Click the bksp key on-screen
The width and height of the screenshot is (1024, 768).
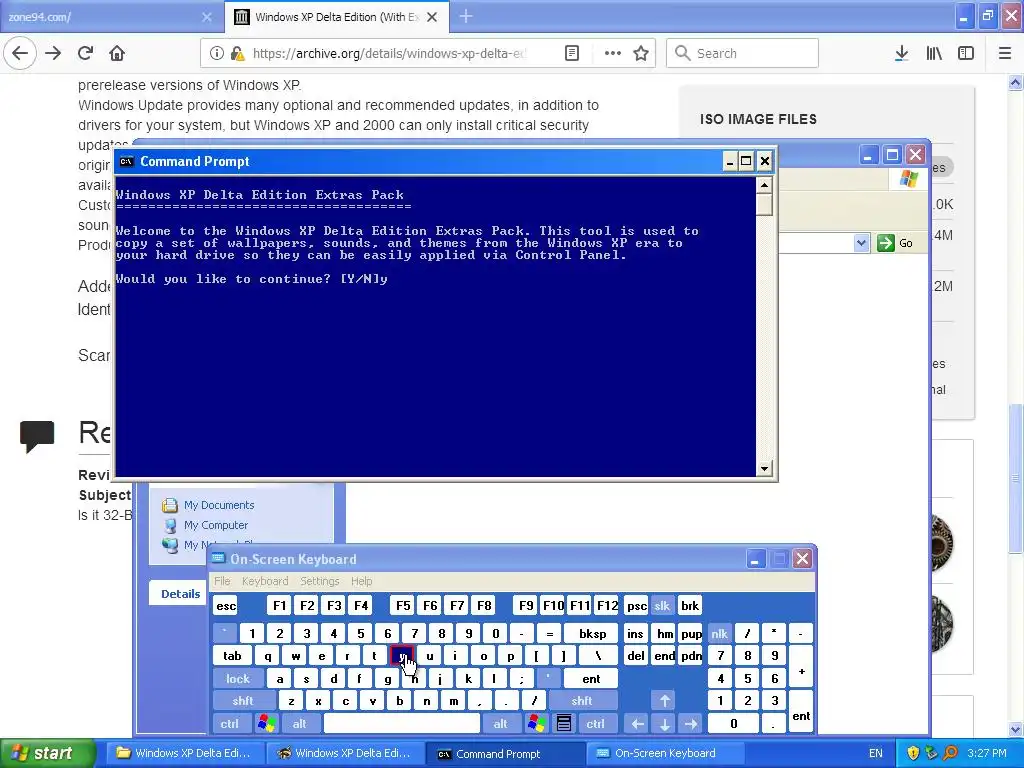point(592,633)
